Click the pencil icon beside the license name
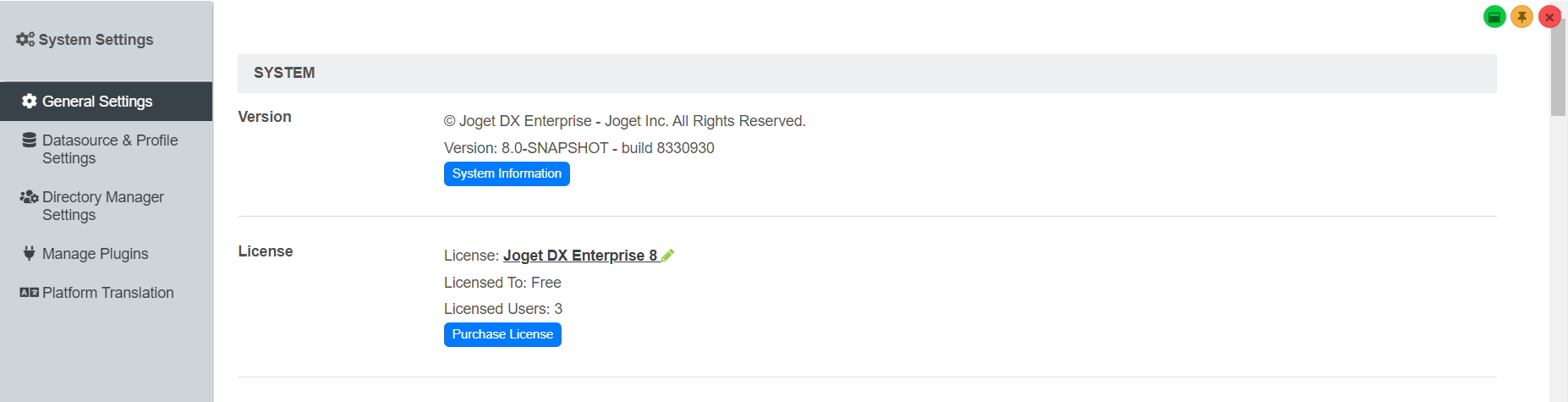 (667, 256)
